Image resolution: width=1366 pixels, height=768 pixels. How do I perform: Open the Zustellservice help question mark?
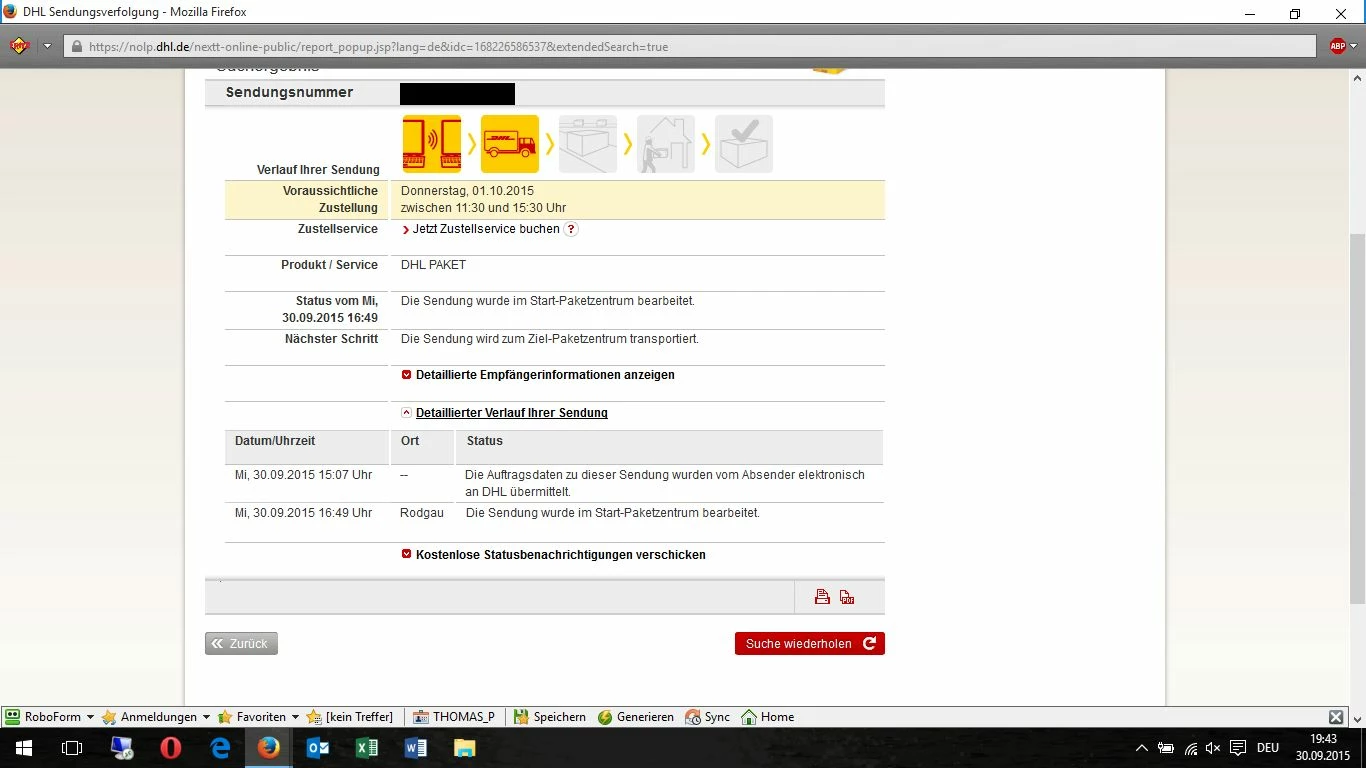(x=571, y=229)
